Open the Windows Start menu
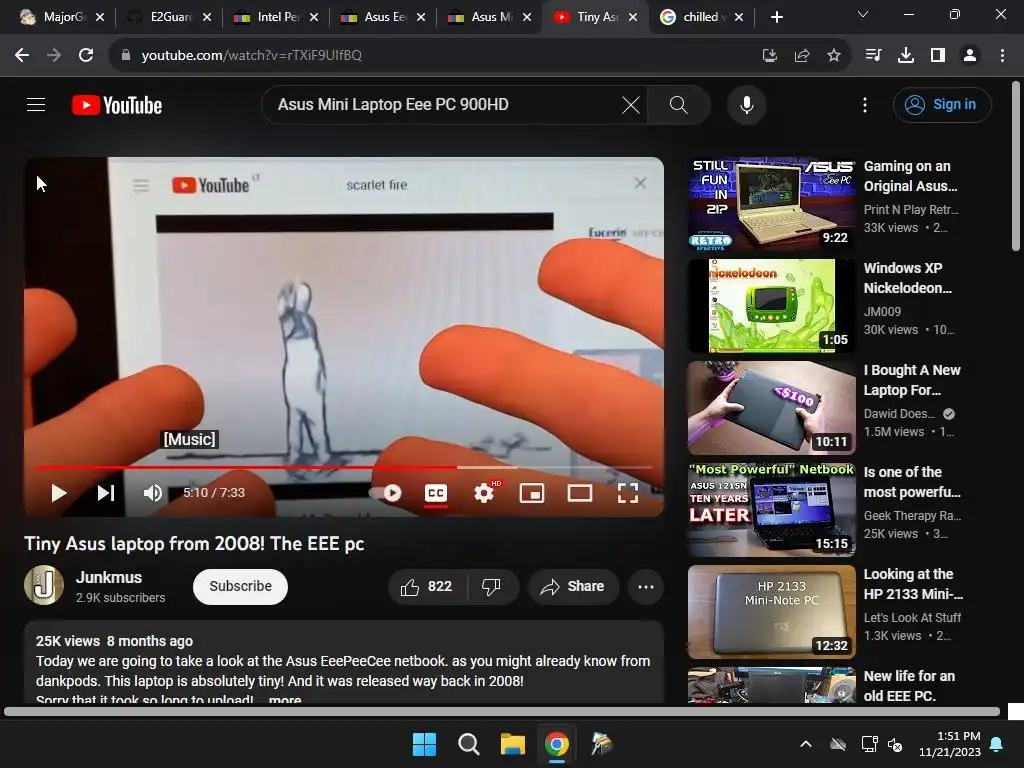The image size is (1024, 768). coord(424,744)
